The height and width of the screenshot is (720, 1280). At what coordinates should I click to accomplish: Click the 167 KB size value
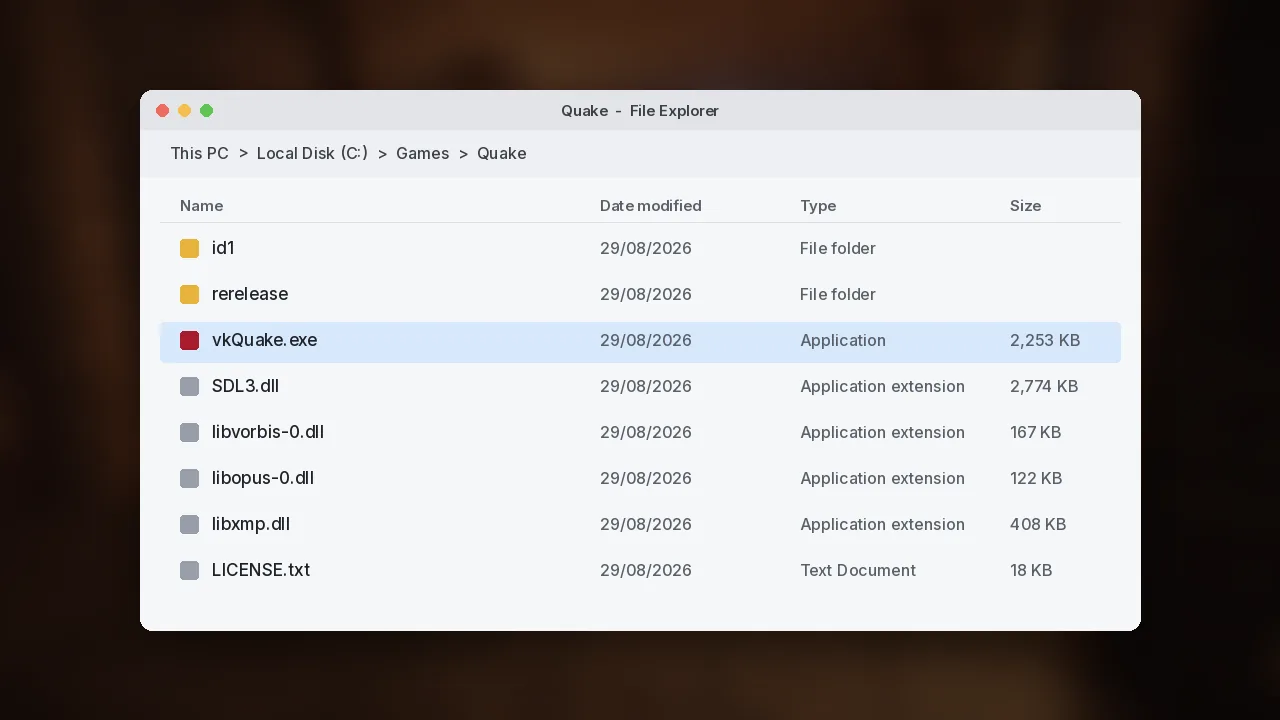[1036, 432]
